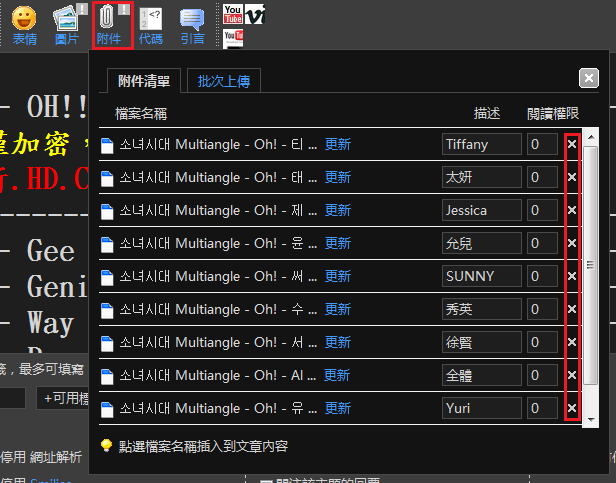Delete the 全體 attachment
Viewport: 616px width, 483px height.
point(572,375)
